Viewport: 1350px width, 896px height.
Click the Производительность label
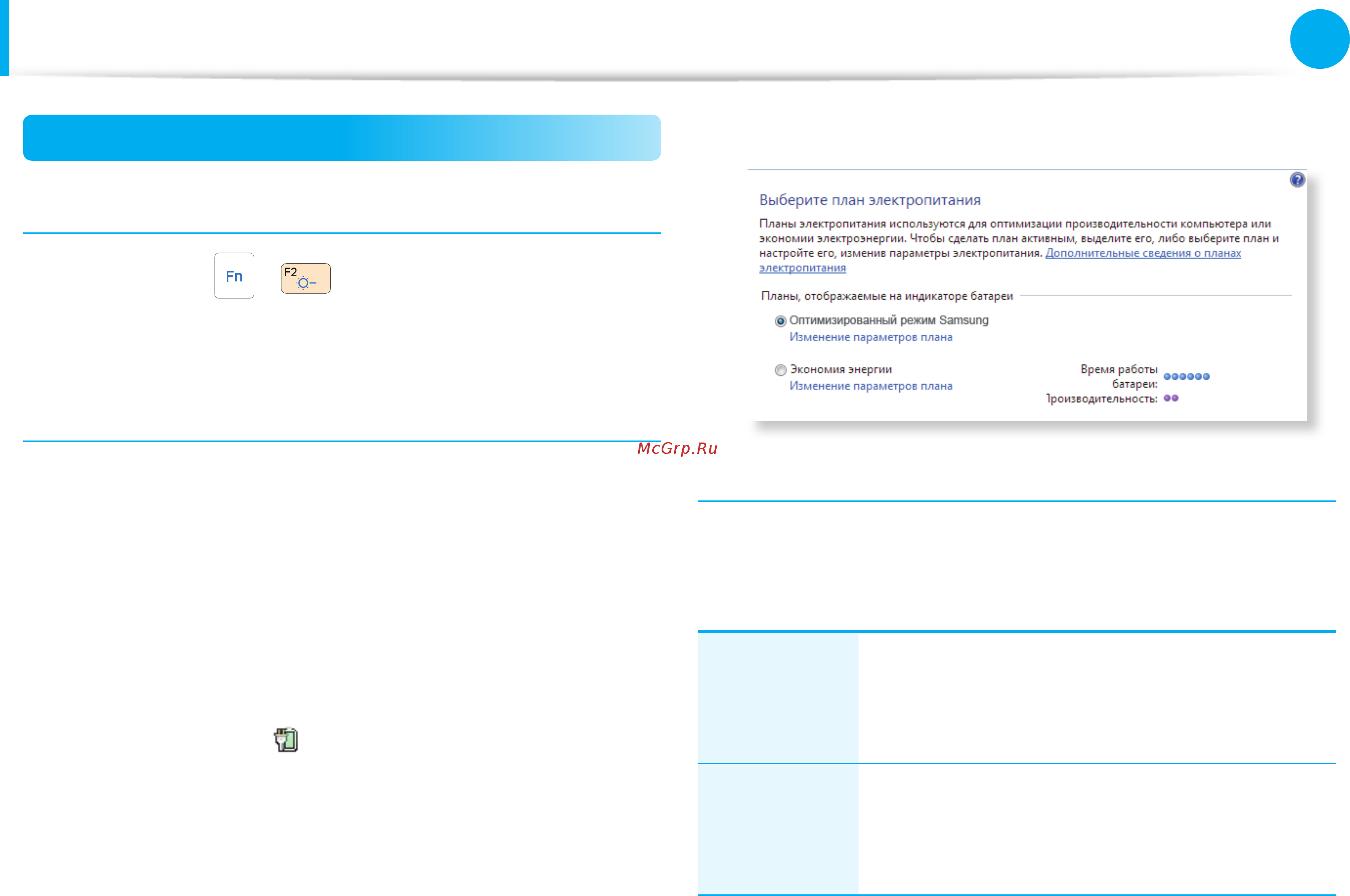pyautogui.click(x=1101, y=399)
